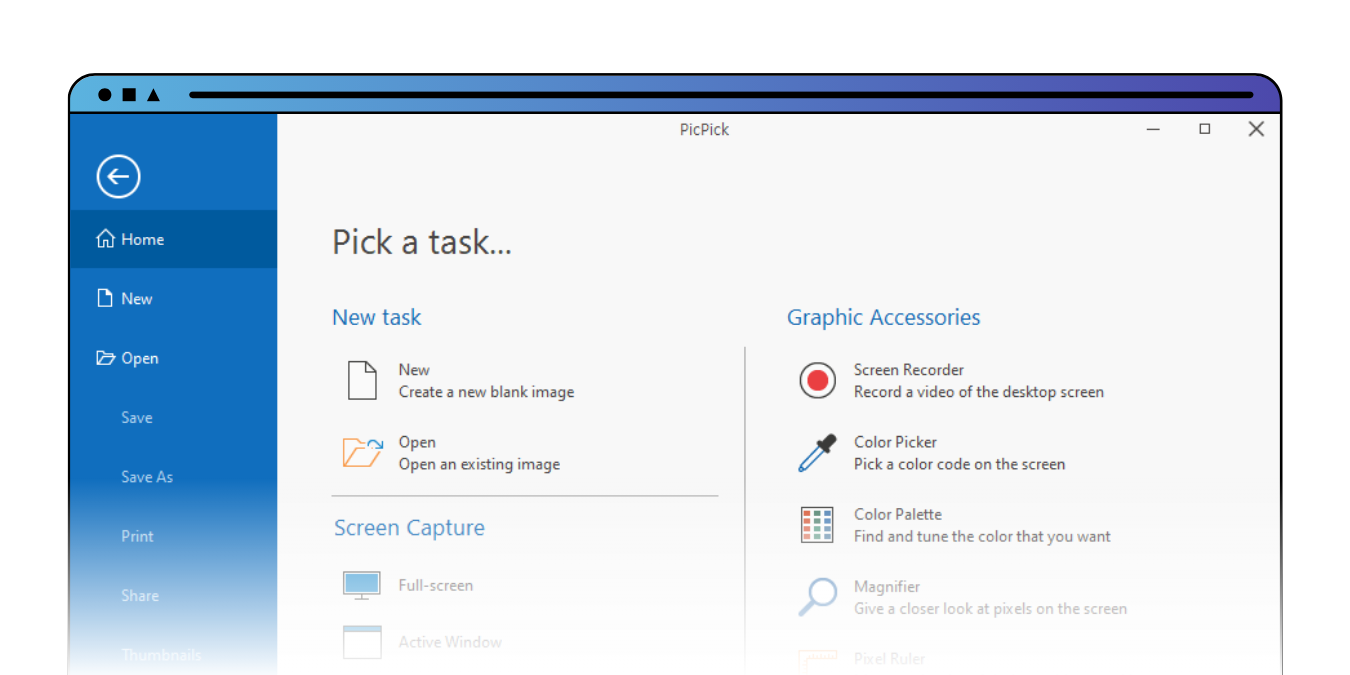The height and width of the screenshot is (675, 1350).
Task: Click Save in the sidebar menu
Action: [x=137, y=418]
